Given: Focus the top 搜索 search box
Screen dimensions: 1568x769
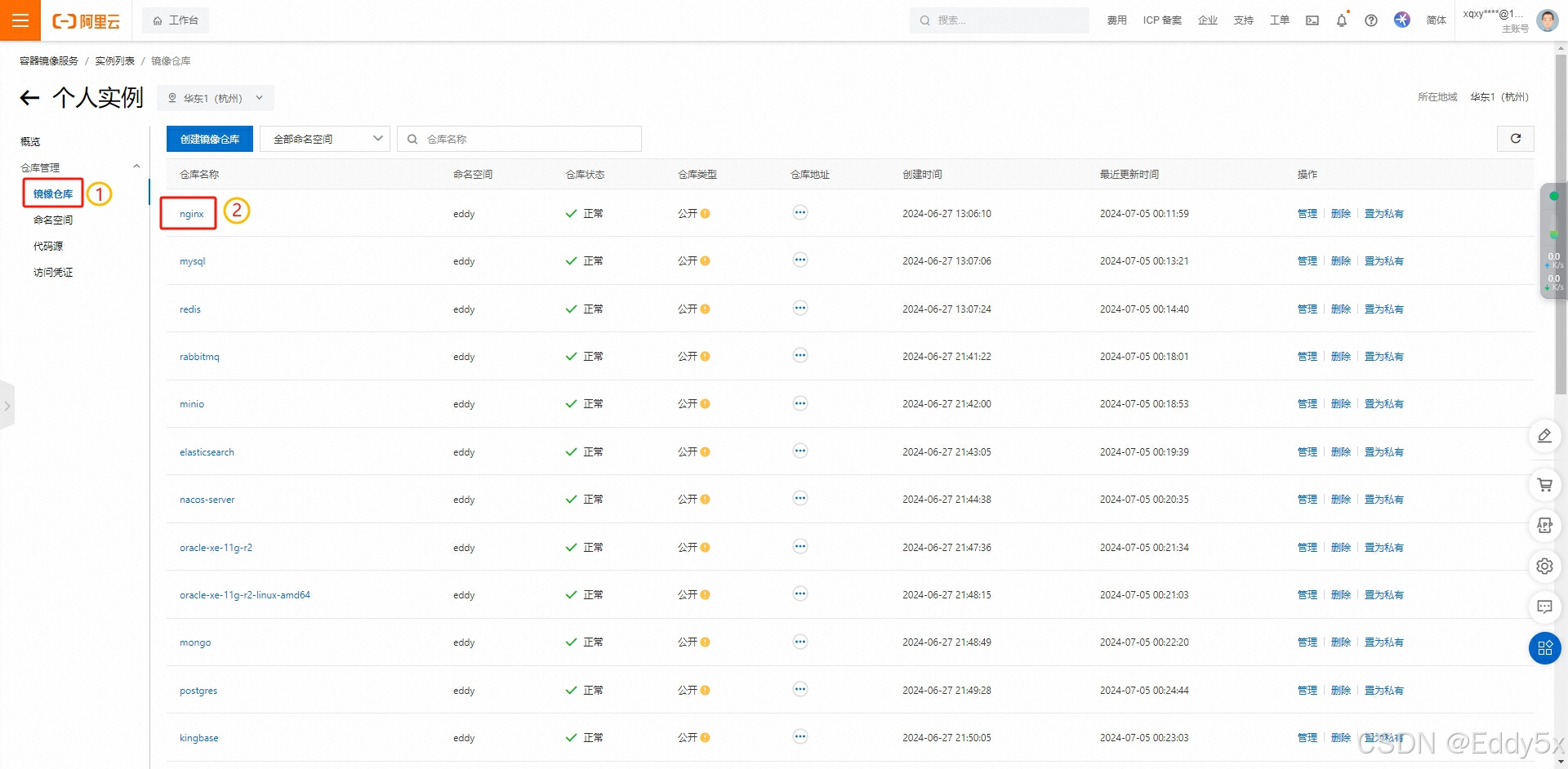Looking at the screenshot, I should [1000, 20].
